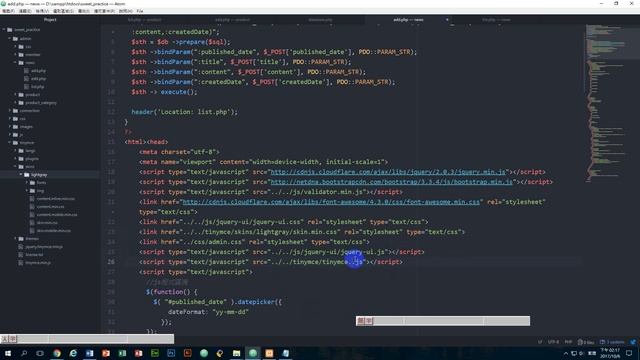Select the js folder icon

pyautogui.click(x=15, y=135)
